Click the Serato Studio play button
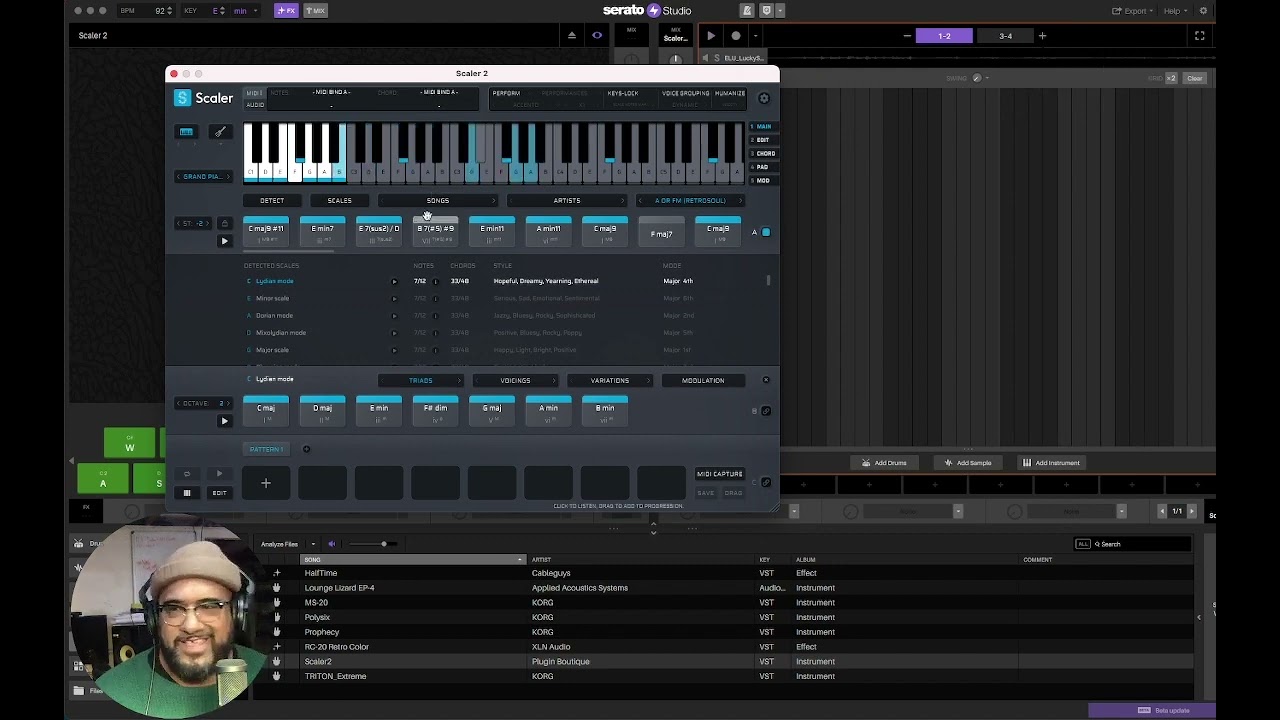Image resolution: width=1280 pixels, height=720 pixels. pyautogui.click(x=711, y=36)
